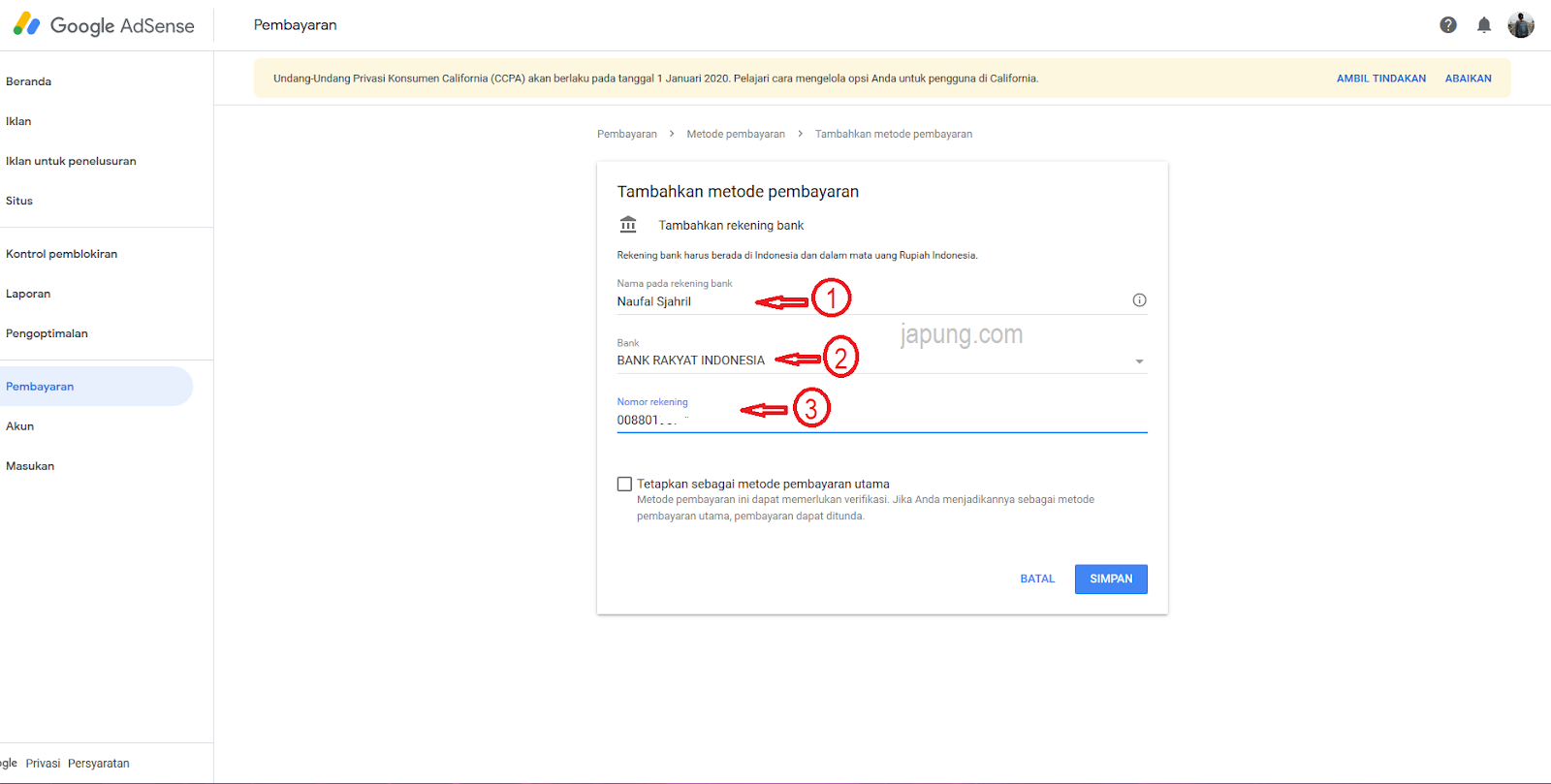The image size is (1551, 784).
Task: Click Metode pembayaran breadcrumb link
Action: 736,134
